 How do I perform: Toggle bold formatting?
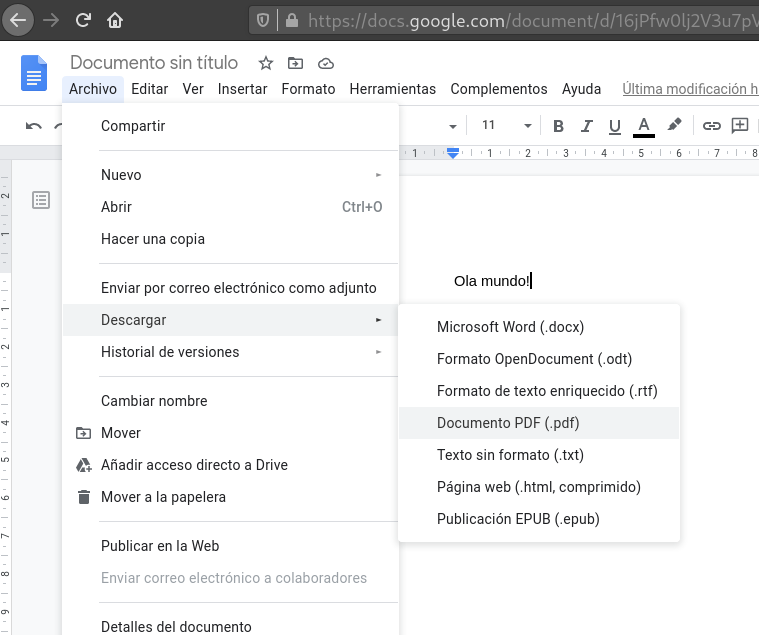(559, 126)
